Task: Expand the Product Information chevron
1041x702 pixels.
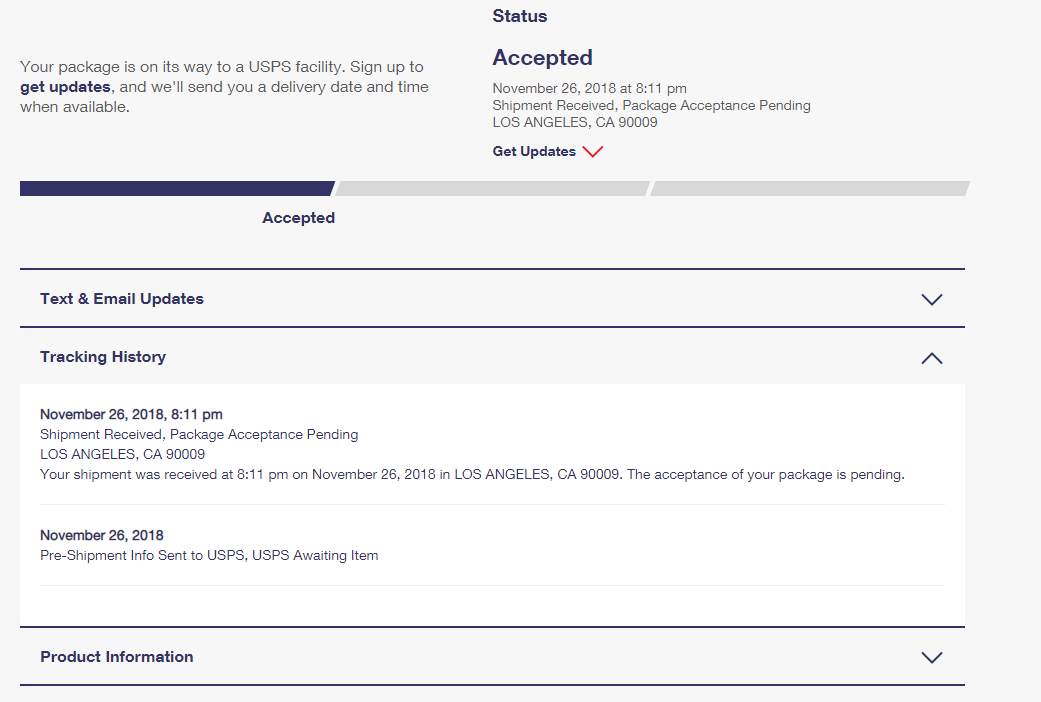Action: [x=931, y=657]
